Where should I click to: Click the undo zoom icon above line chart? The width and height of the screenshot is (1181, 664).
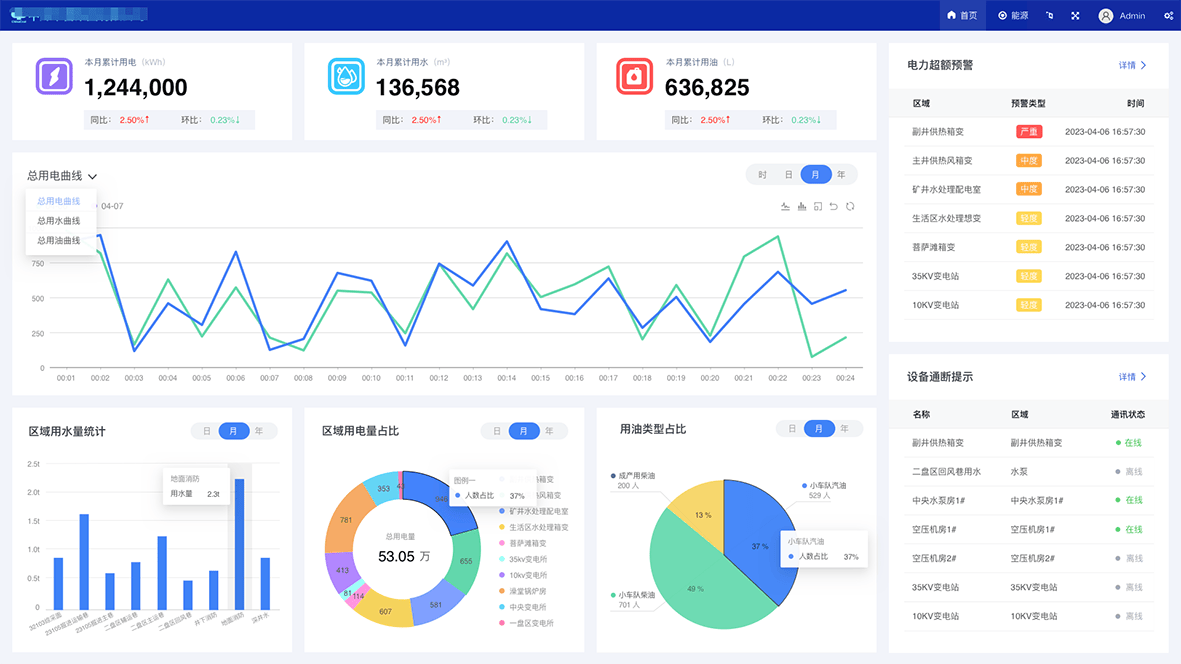click(834, 206)
